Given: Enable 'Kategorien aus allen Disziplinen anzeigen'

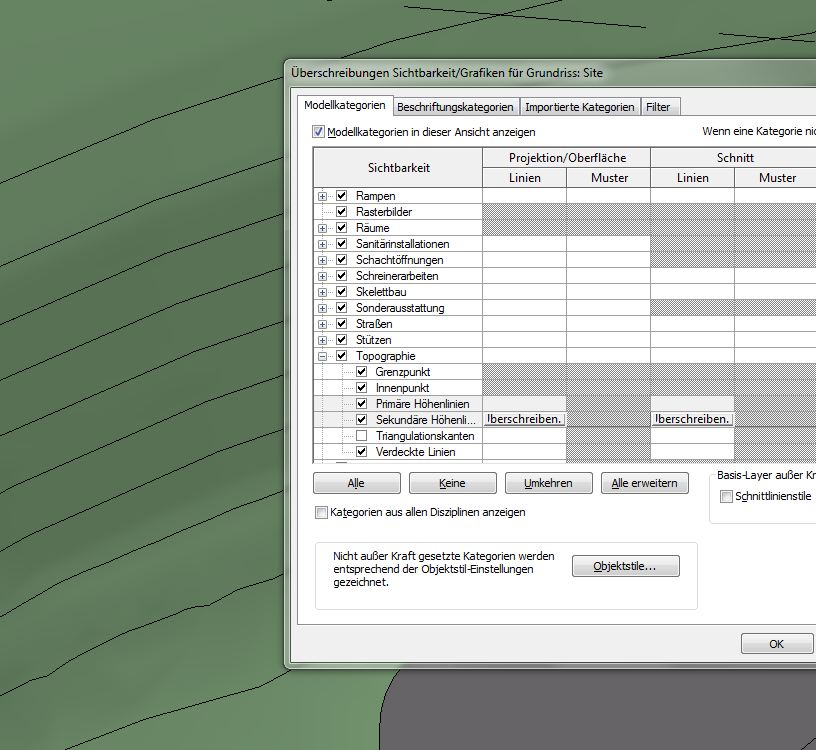Looking at the screenshot, I should [321, 513].
